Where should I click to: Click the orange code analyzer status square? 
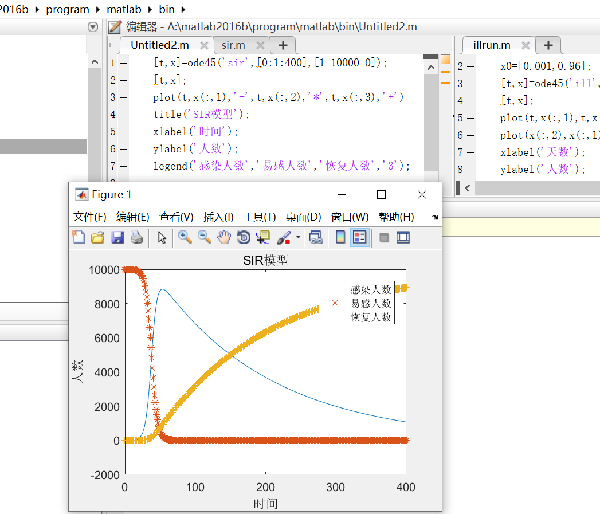(445, 59)
